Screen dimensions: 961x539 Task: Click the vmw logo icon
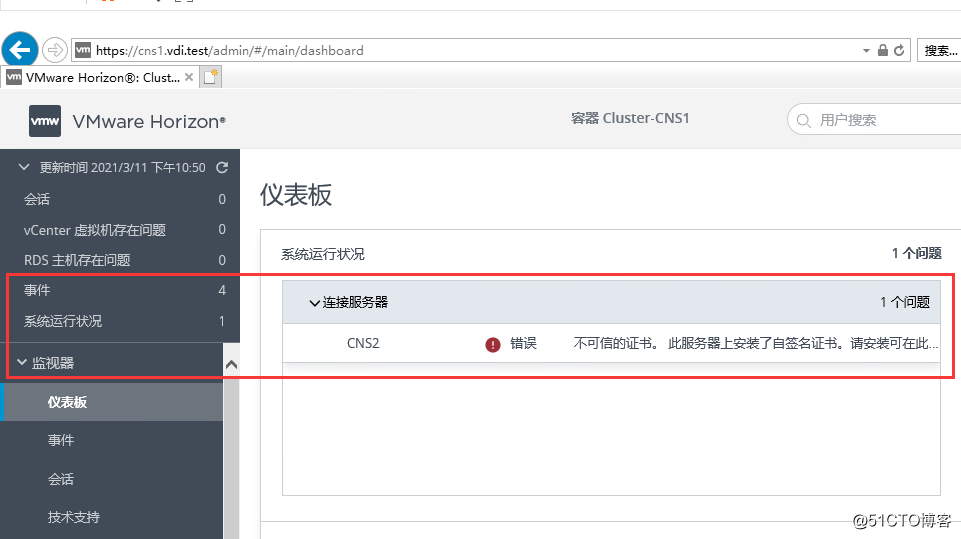tap(45, 121)
